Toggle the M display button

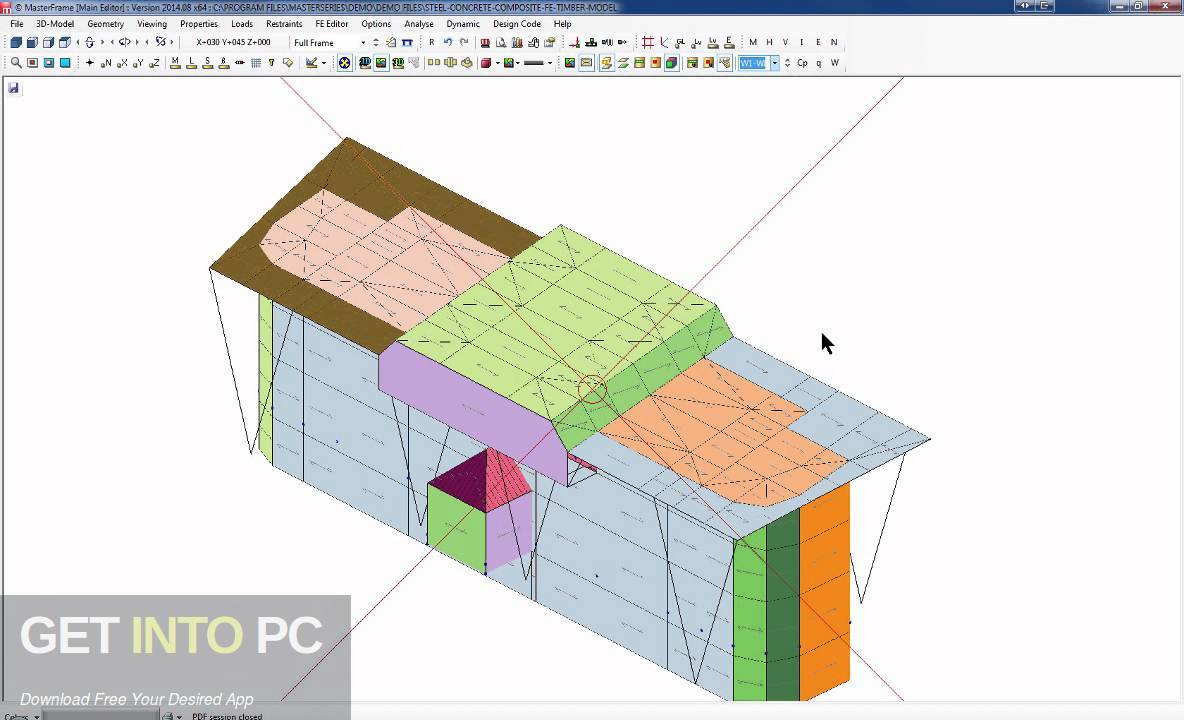pyautogui.click(x=753, y=42)
